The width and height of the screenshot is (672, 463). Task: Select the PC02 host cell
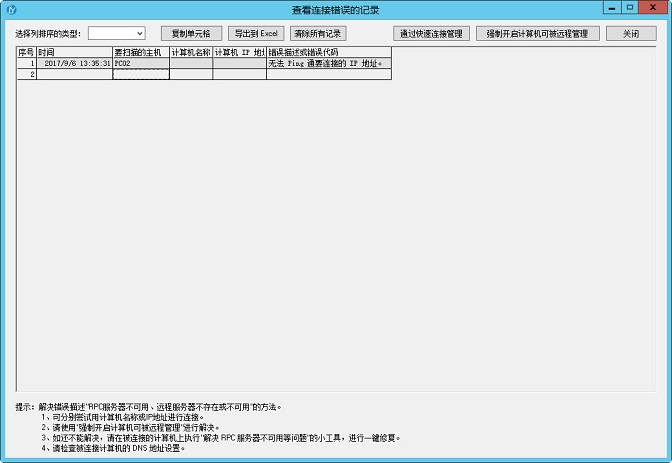click(141, 63)
